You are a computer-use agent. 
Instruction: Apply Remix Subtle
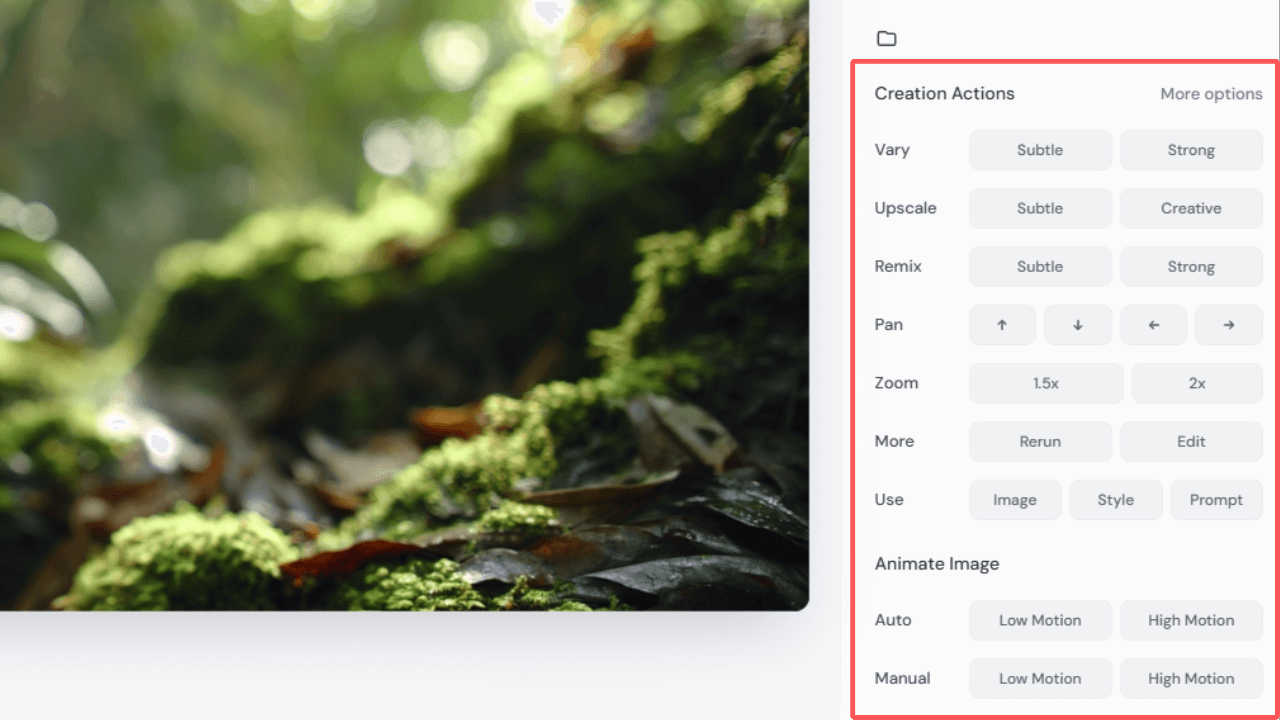point(1040,267)
